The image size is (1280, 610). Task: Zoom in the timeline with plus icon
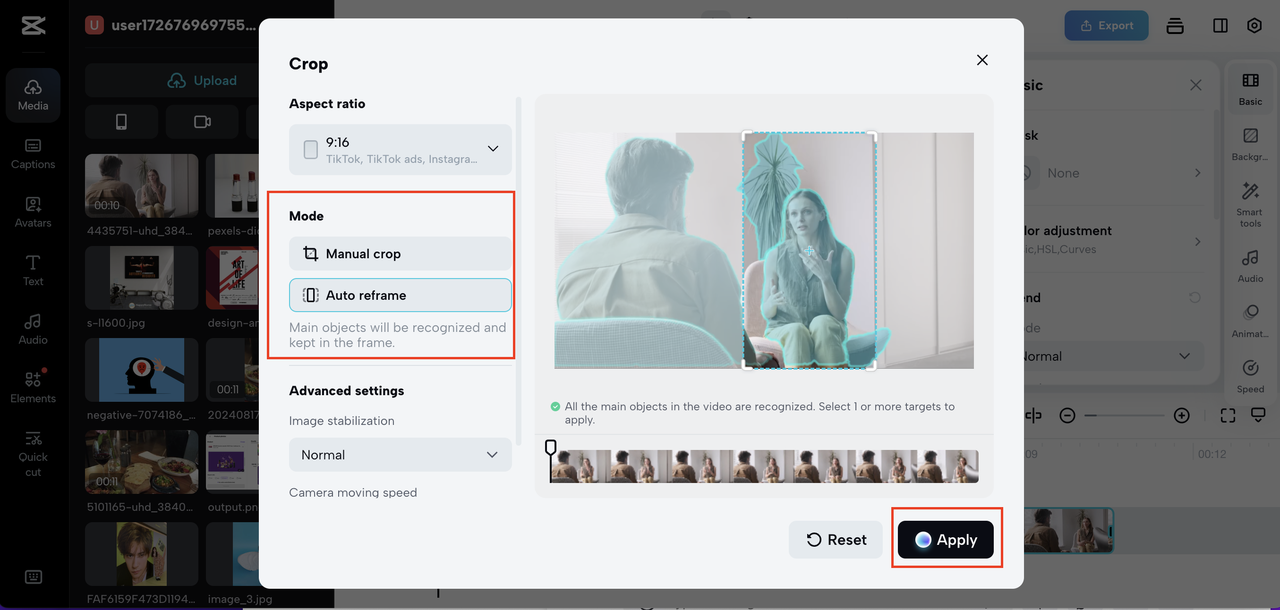pyautogui.click(x=1181, y=415)
